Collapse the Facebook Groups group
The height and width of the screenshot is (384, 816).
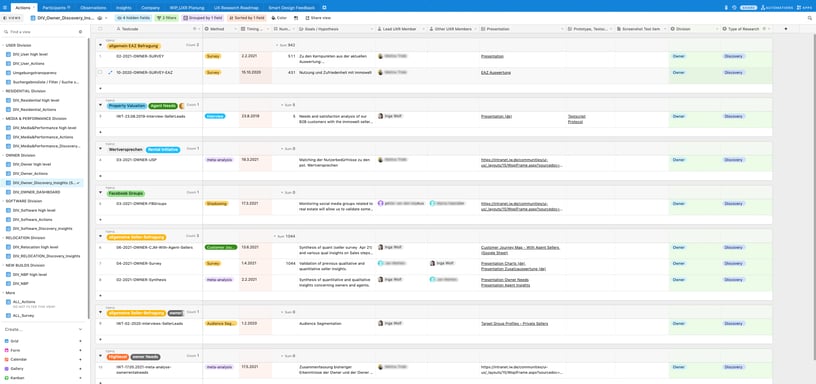click(100, 193)
